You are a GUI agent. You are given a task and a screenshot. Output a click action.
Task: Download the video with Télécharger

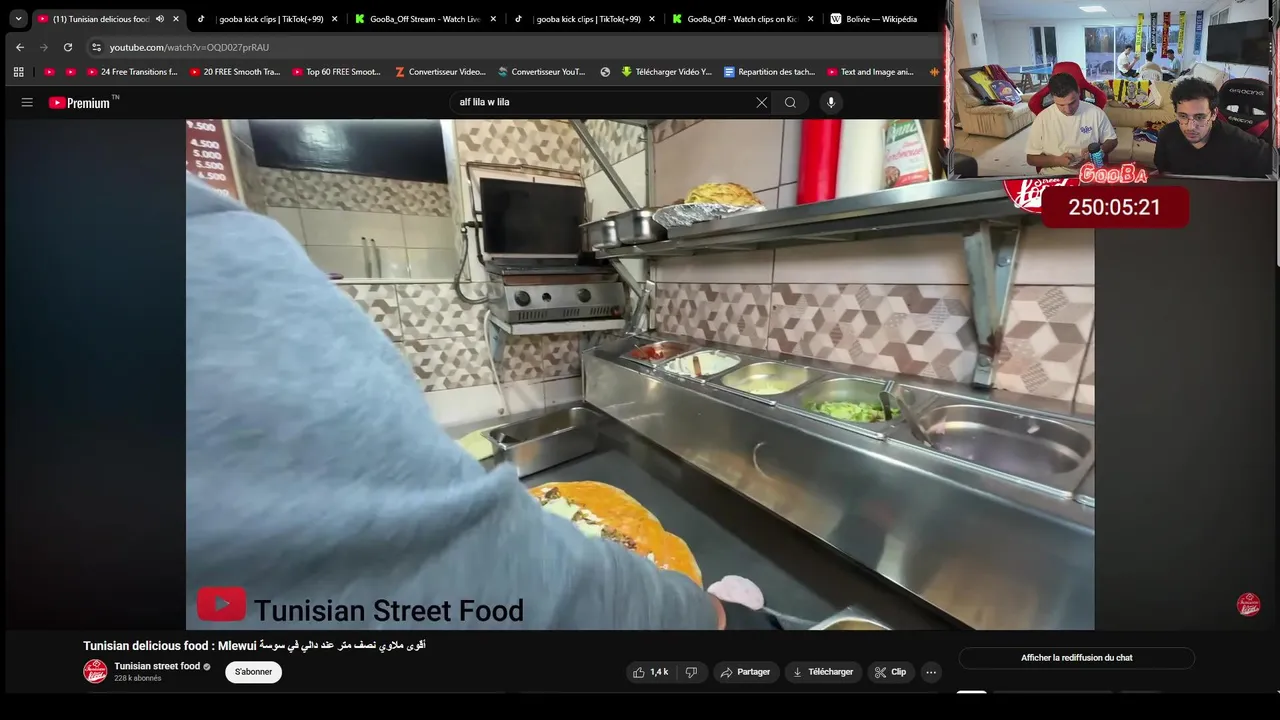coord(822,672)
